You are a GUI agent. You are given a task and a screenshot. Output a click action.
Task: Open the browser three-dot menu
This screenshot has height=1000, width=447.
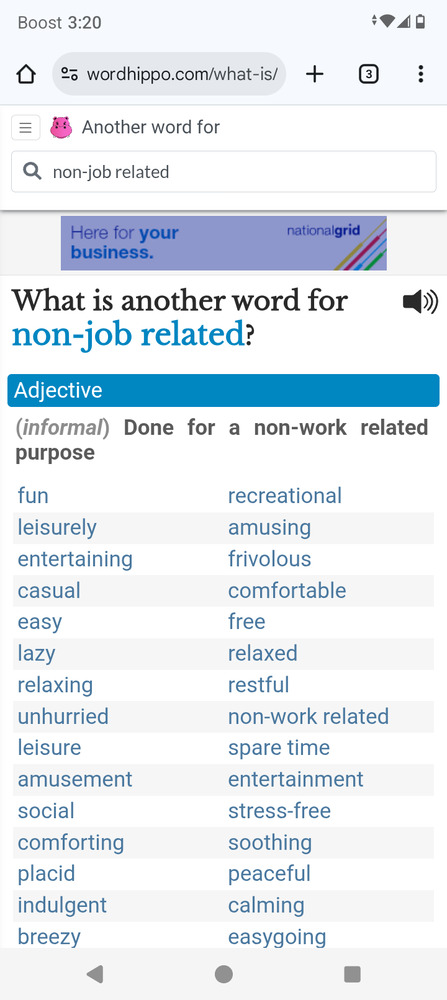(420, 74)
